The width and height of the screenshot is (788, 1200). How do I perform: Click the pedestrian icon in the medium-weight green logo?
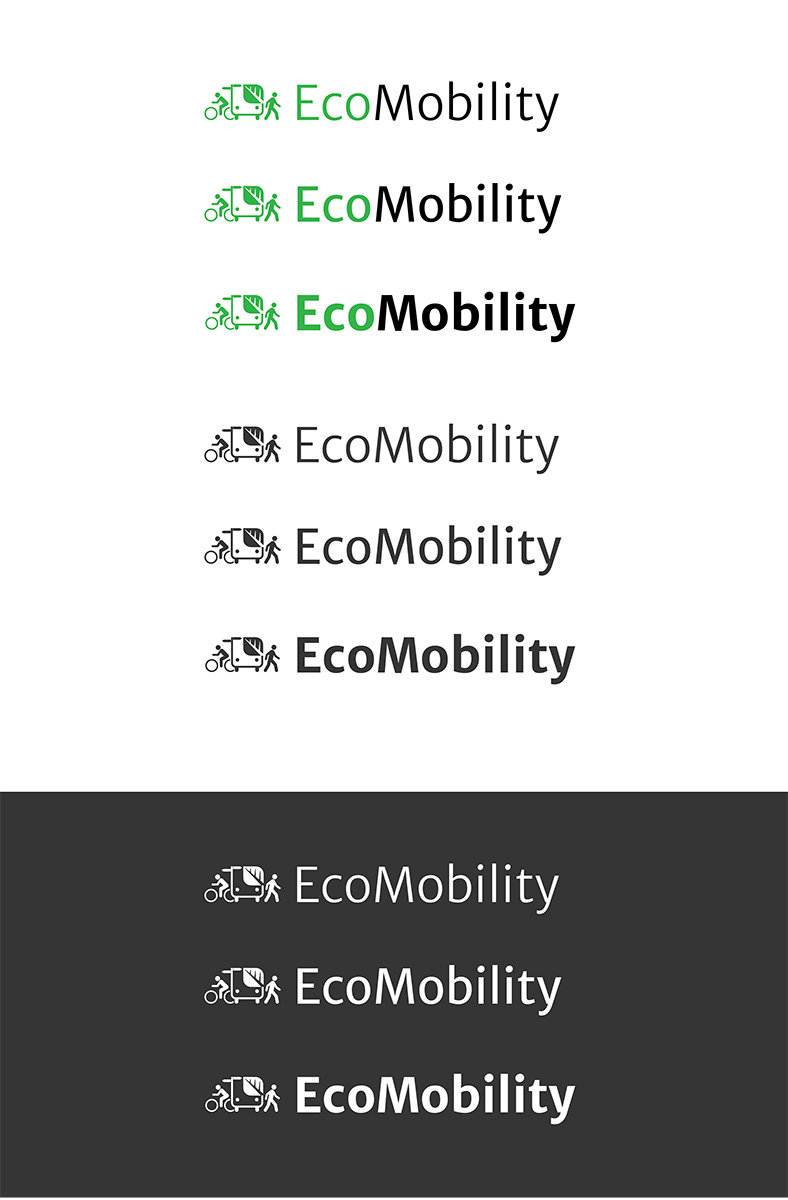[271, 206]
